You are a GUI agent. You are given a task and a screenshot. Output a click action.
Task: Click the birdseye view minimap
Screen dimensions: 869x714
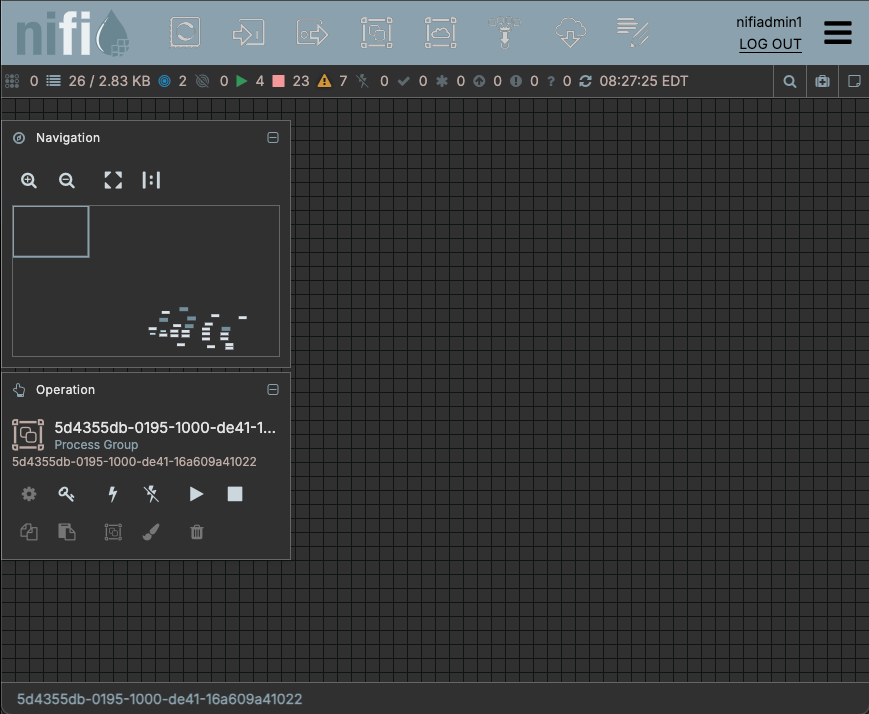click(146, 281)
